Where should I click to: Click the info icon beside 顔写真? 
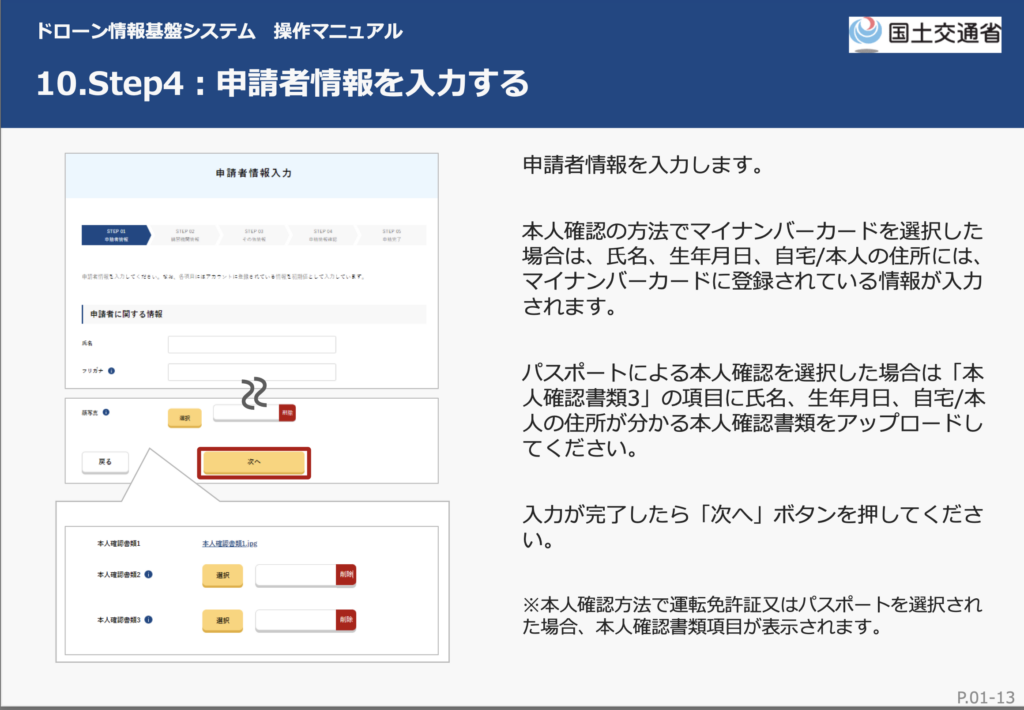click(106, 411)
